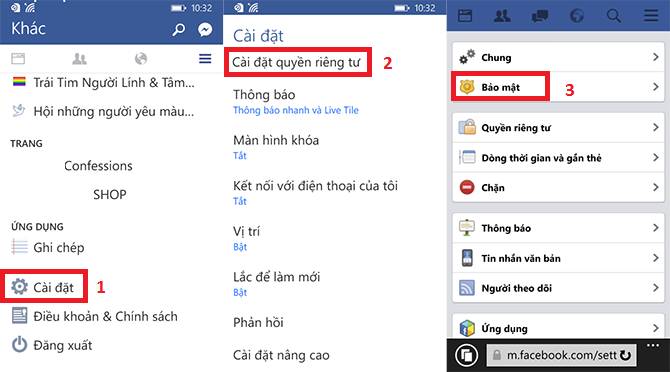Open news feed tab icon in left panel
The height and width of the screenshot is (372, 670).
[x=18, y=59]
